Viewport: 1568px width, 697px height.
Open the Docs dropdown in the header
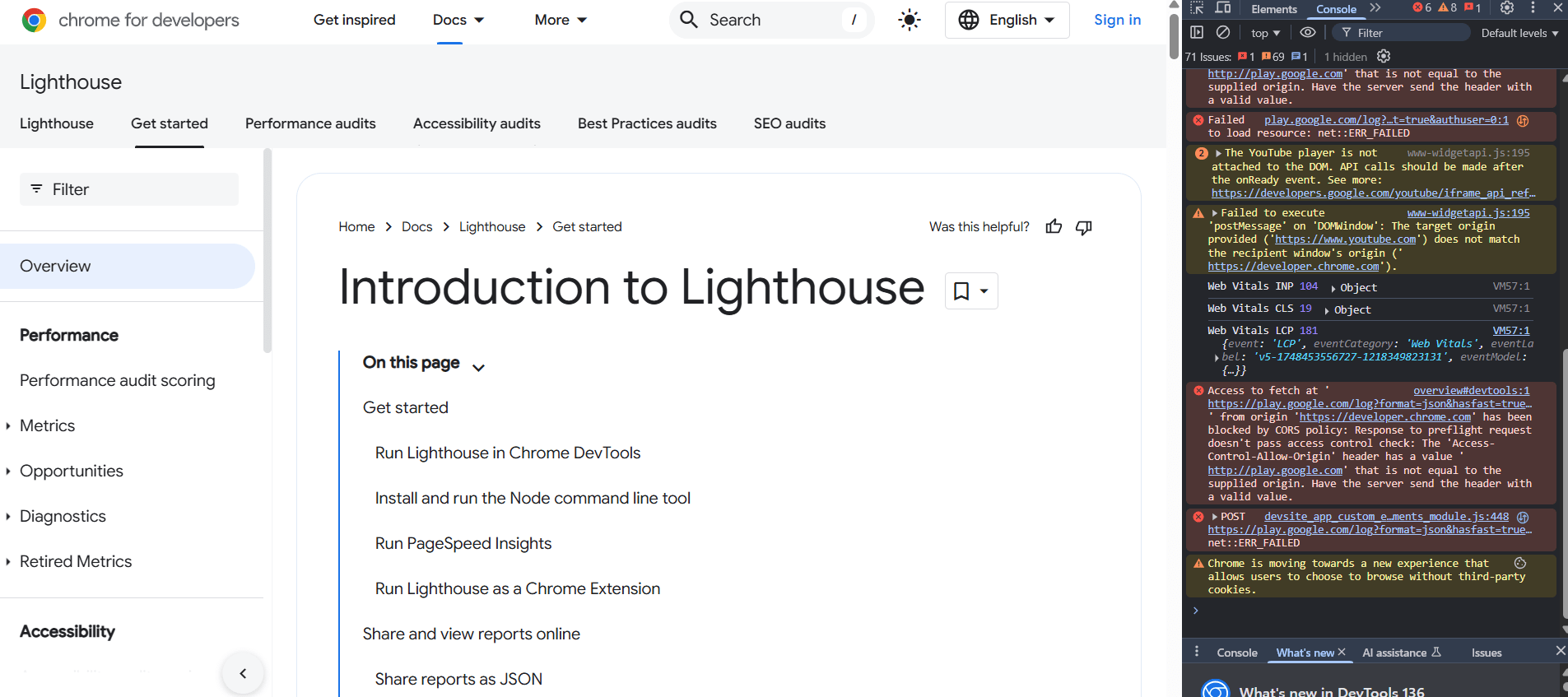tap(458, 20)
